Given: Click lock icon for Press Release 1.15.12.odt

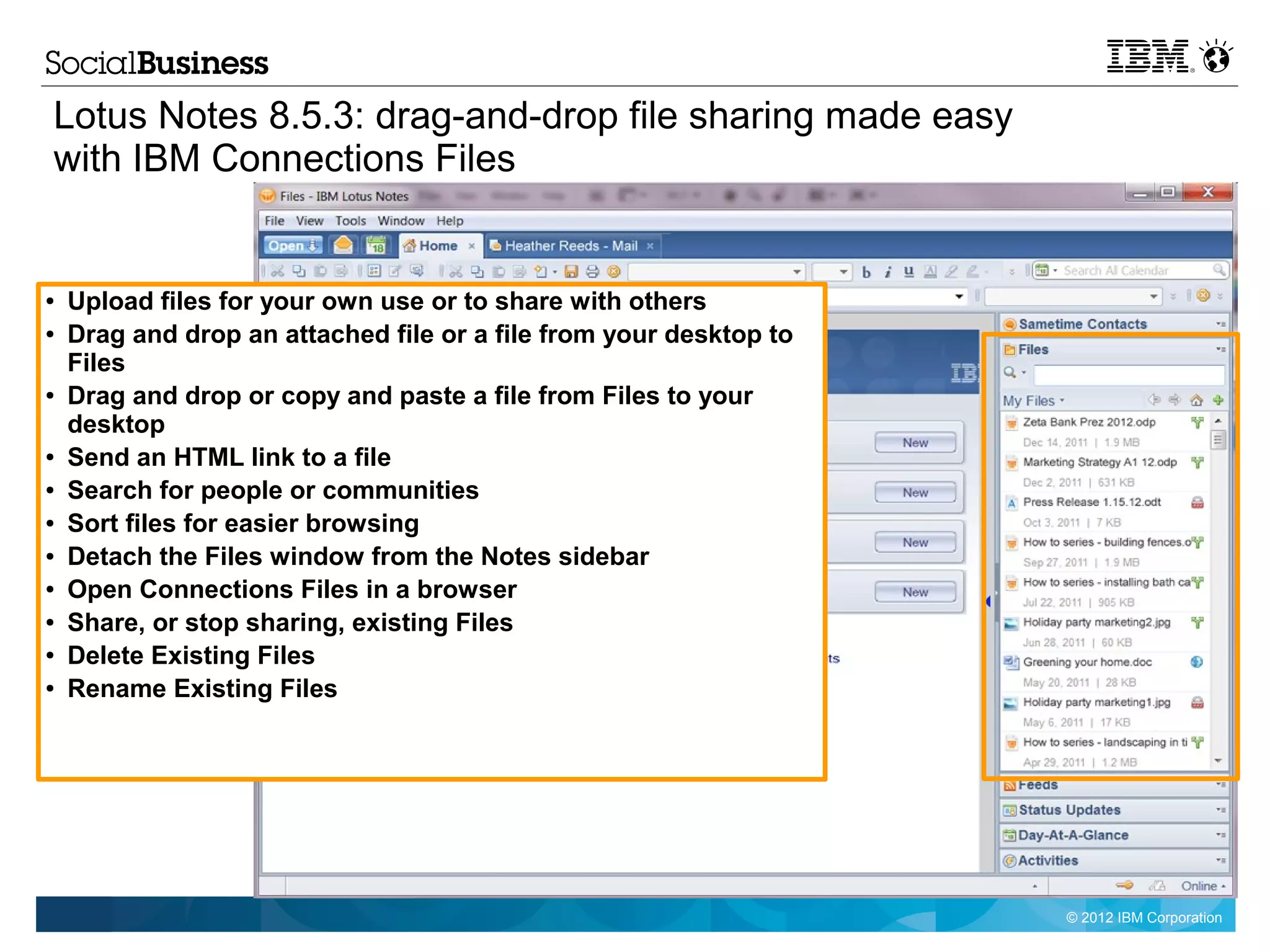Looking at the screenshot, I should (1197, 502).
